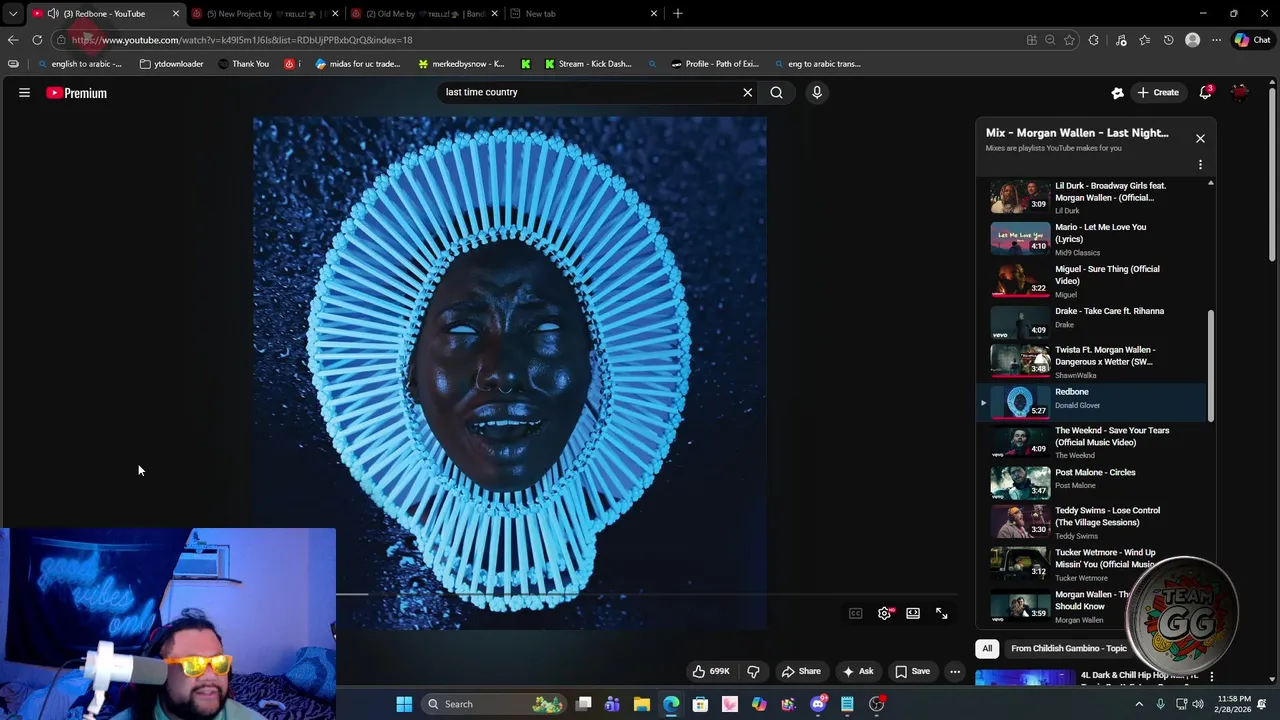Run the YouTube search with the magnifier button
Screen dimensions: 1280x720
point(776,92)
